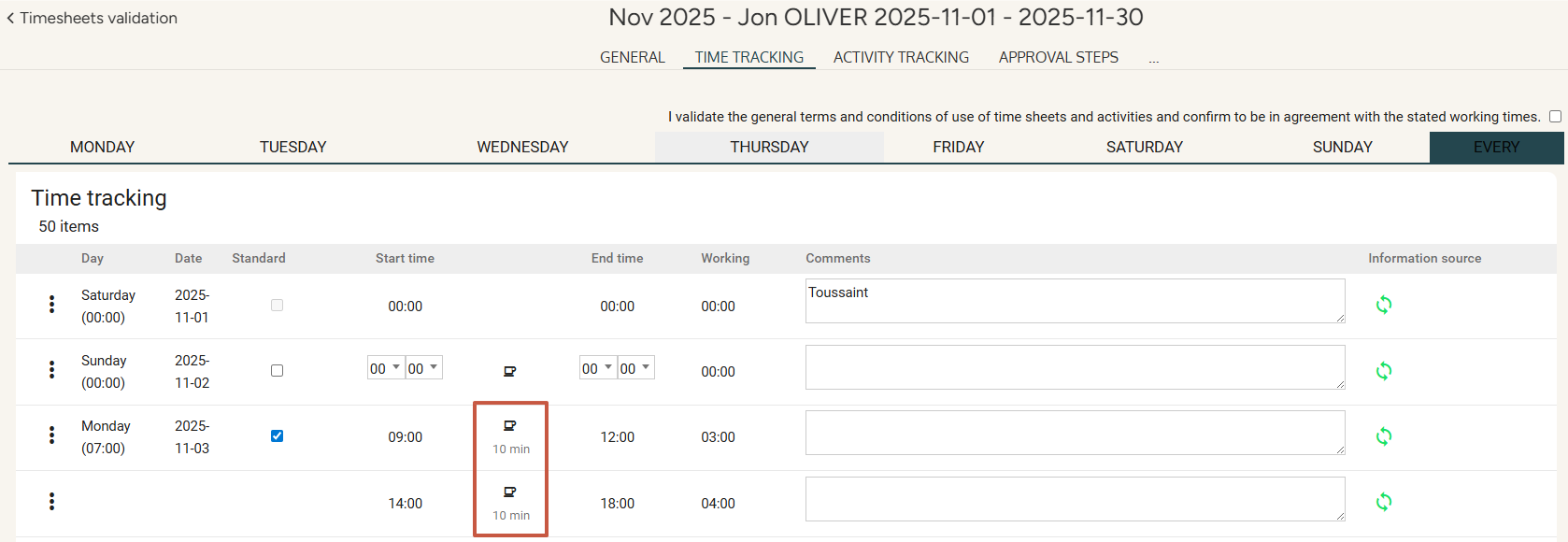Click the three-dot menu for Saturday row
The height and width of the screenshot is (542, 1568).
tap(51, 305)
